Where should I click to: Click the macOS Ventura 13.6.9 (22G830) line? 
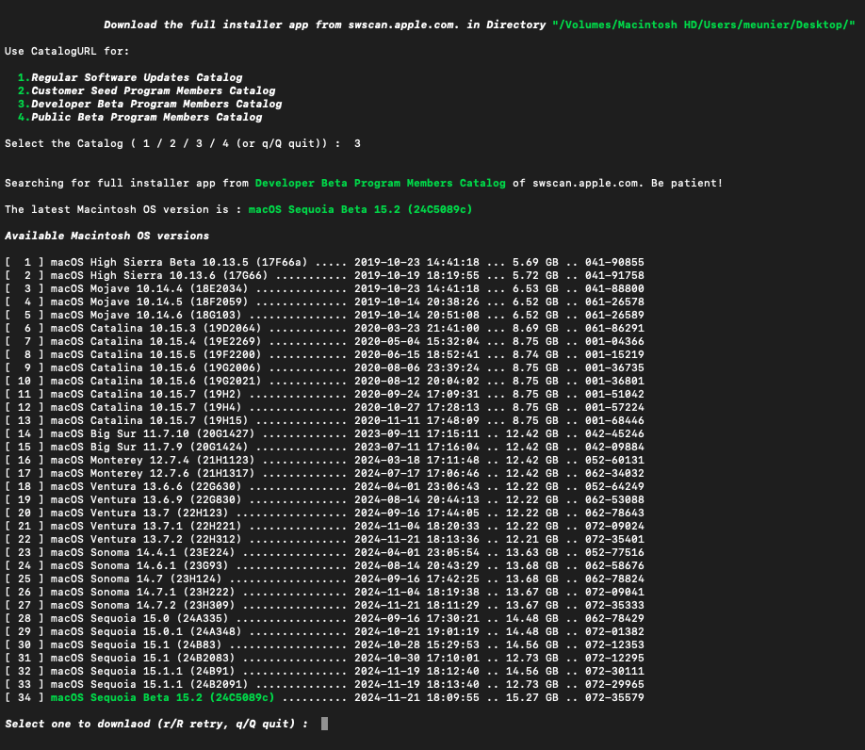click(x=324, y=500)
